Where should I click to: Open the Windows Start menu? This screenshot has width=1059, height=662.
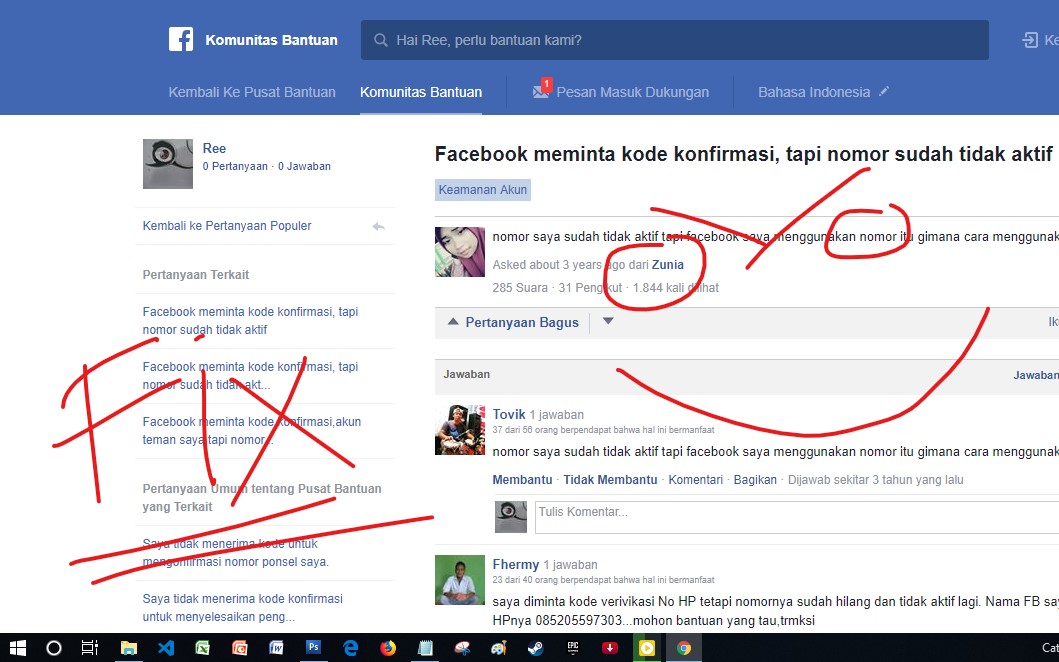18,648
